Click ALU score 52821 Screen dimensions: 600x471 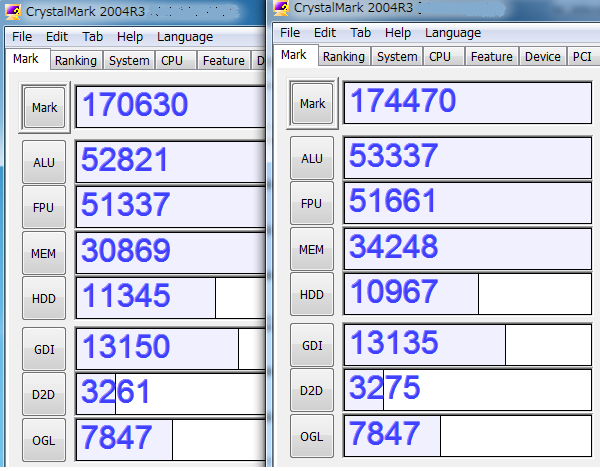tap(171, 162)
